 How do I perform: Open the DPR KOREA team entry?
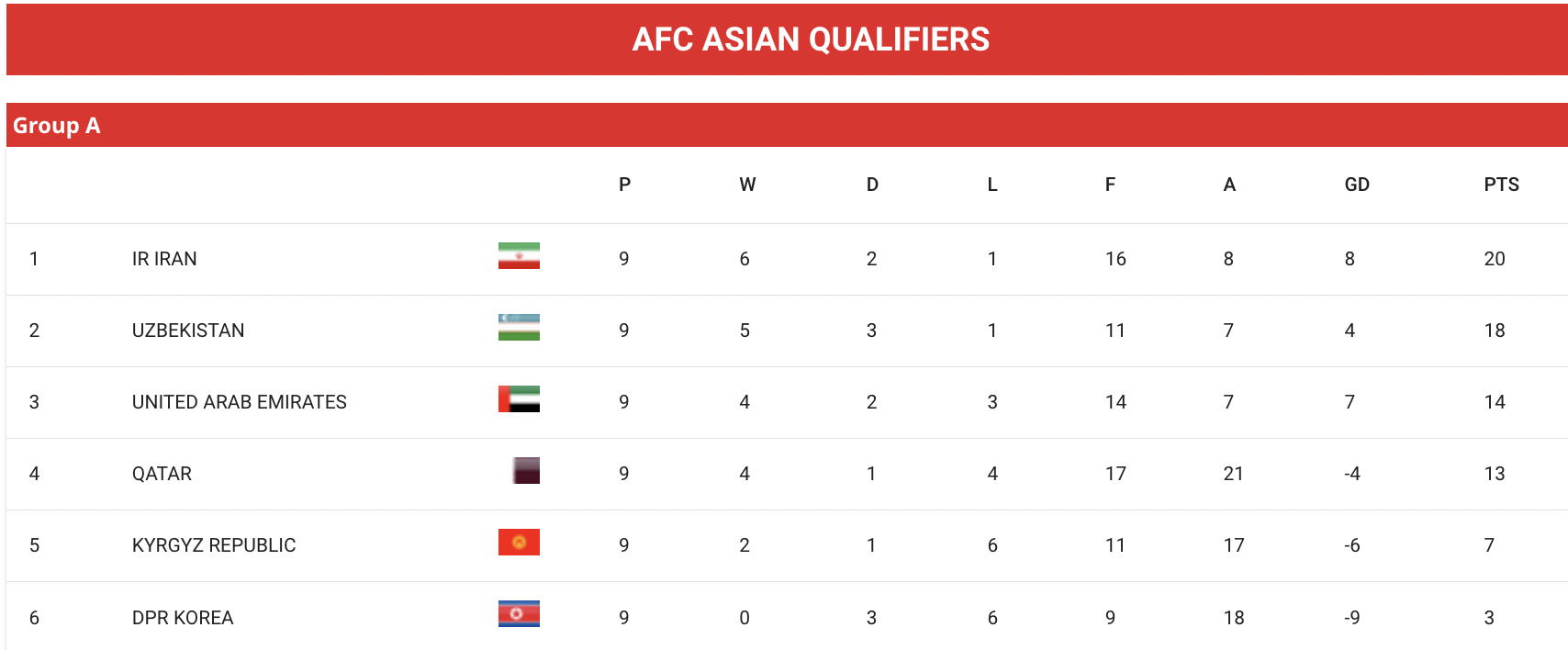coord(183,618)
